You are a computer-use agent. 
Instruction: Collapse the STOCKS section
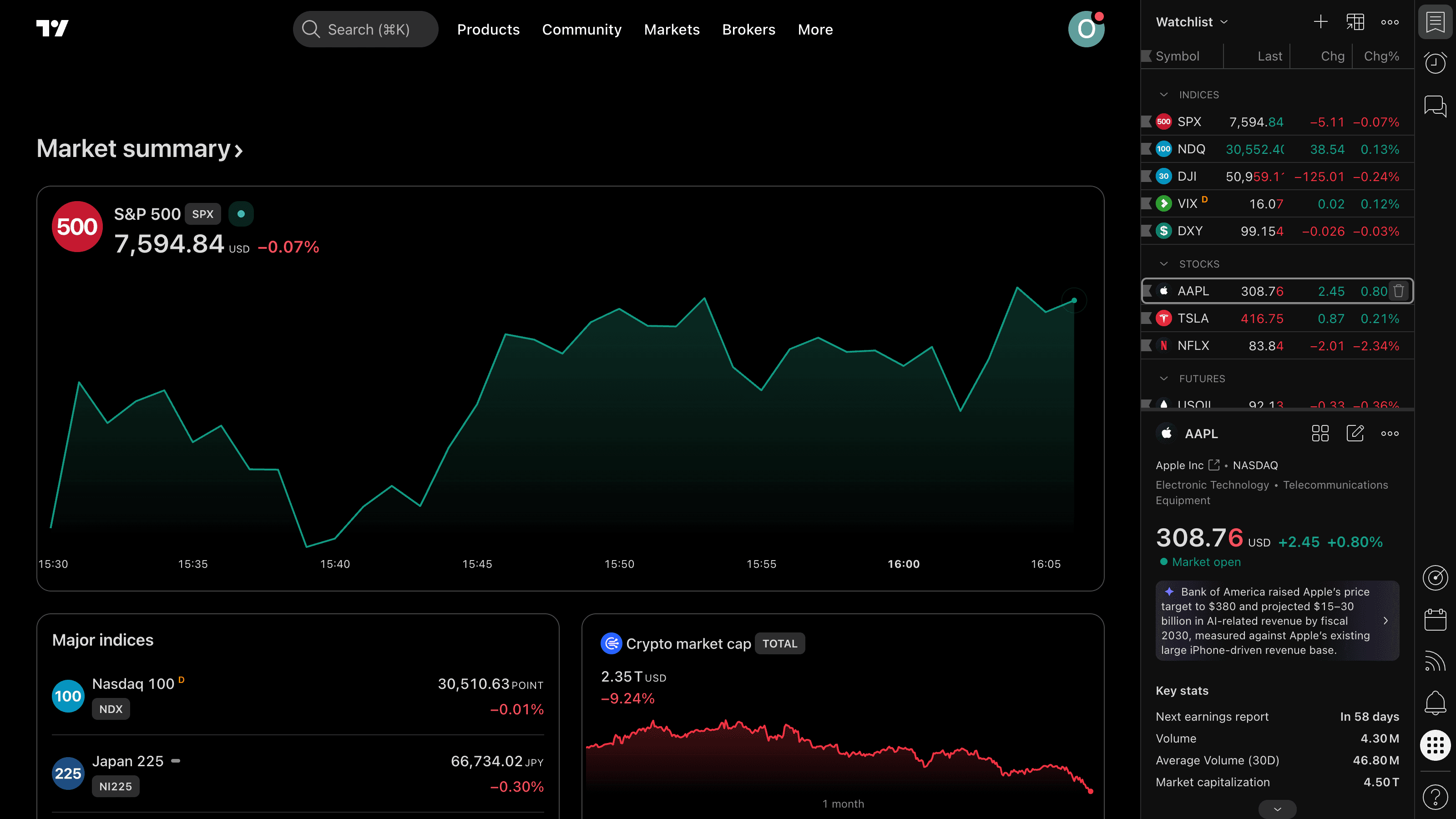[1164, 264]
